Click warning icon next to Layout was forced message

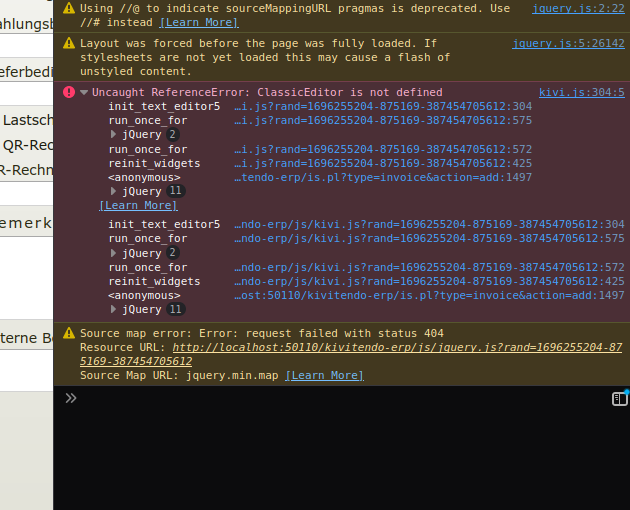coord(68,44)
